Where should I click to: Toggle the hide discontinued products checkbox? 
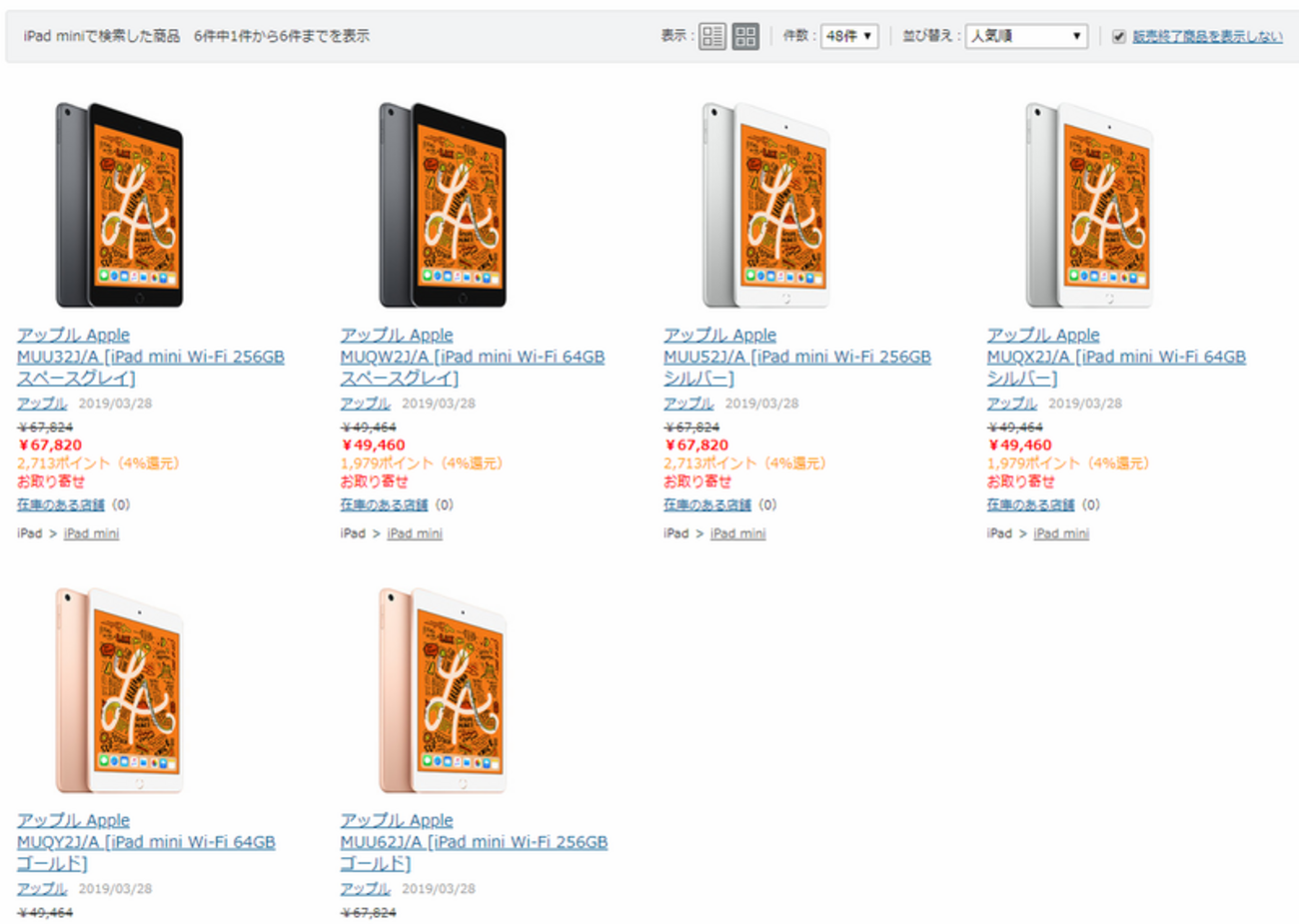coord(1119,37)
